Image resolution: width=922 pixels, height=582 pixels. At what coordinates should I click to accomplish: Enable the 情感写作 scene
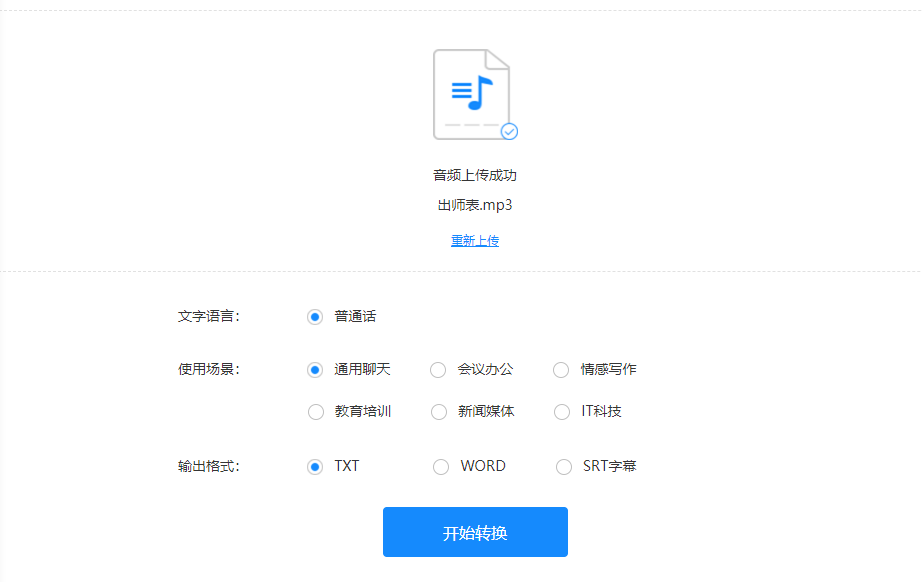coord(561,369)
